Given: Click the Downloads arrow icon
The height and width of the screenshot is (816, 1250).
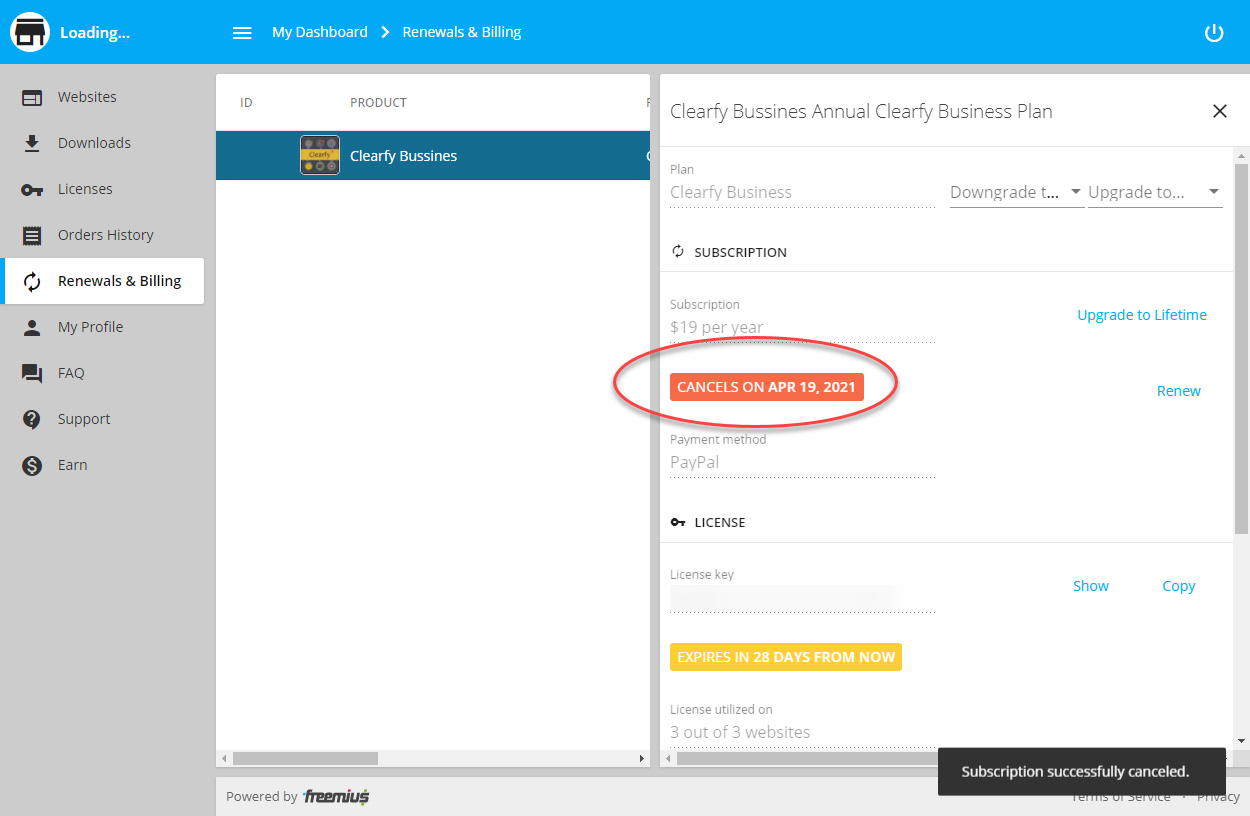Looking at the screenshot, I should (x=32, y=143).
